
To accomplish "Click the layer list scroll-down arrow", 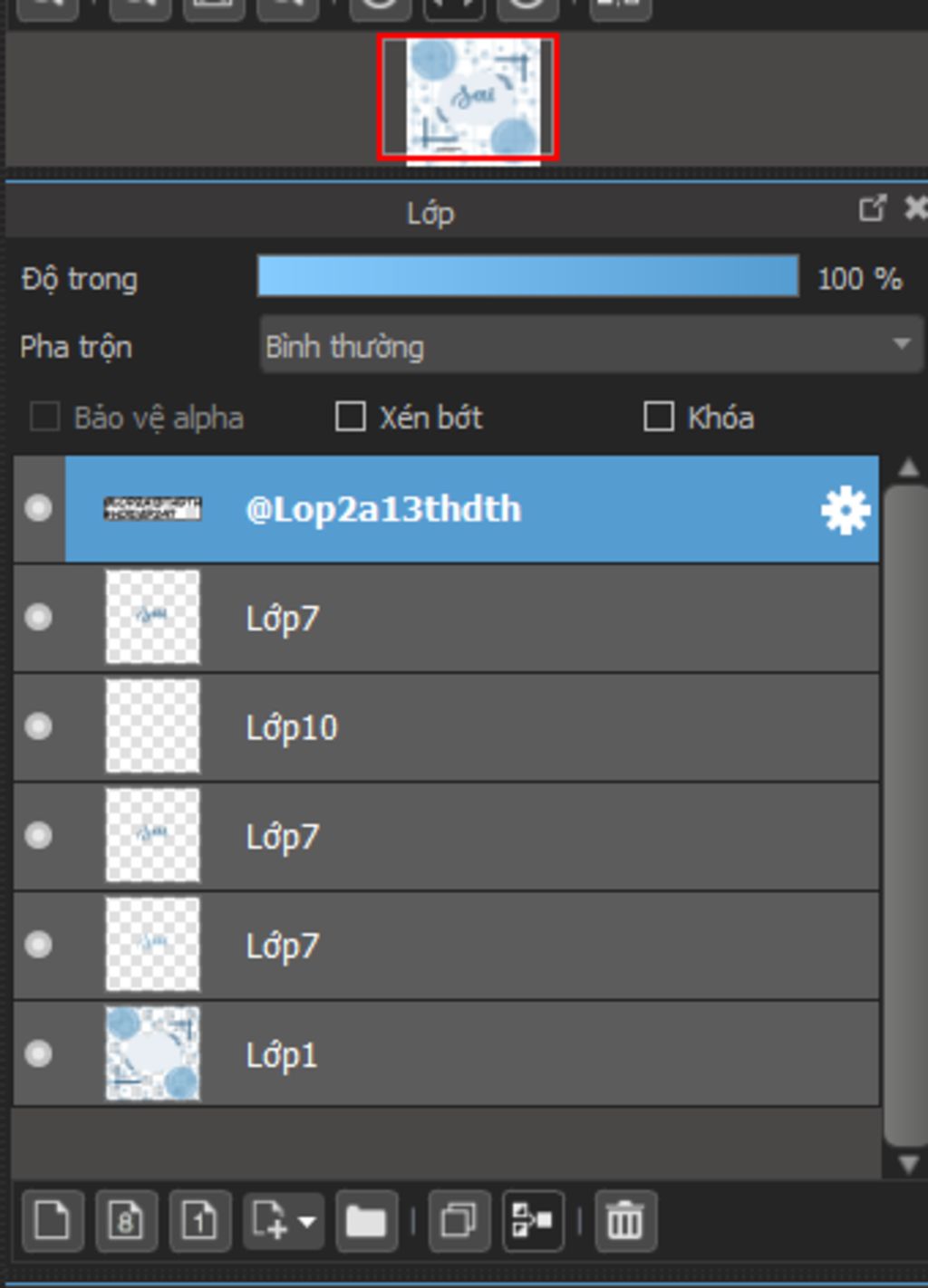I will click(908, 1164).
